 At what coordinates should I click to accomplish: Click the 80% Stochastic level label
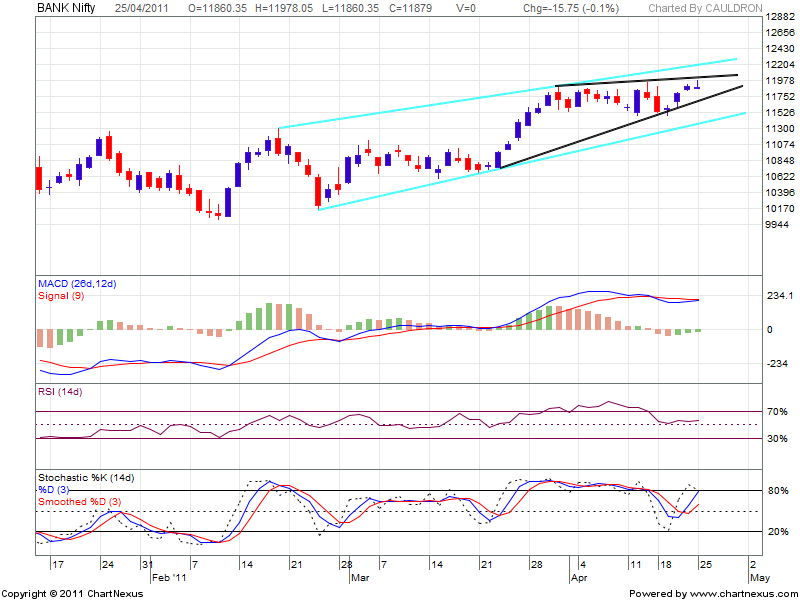(x=776, y=491)
